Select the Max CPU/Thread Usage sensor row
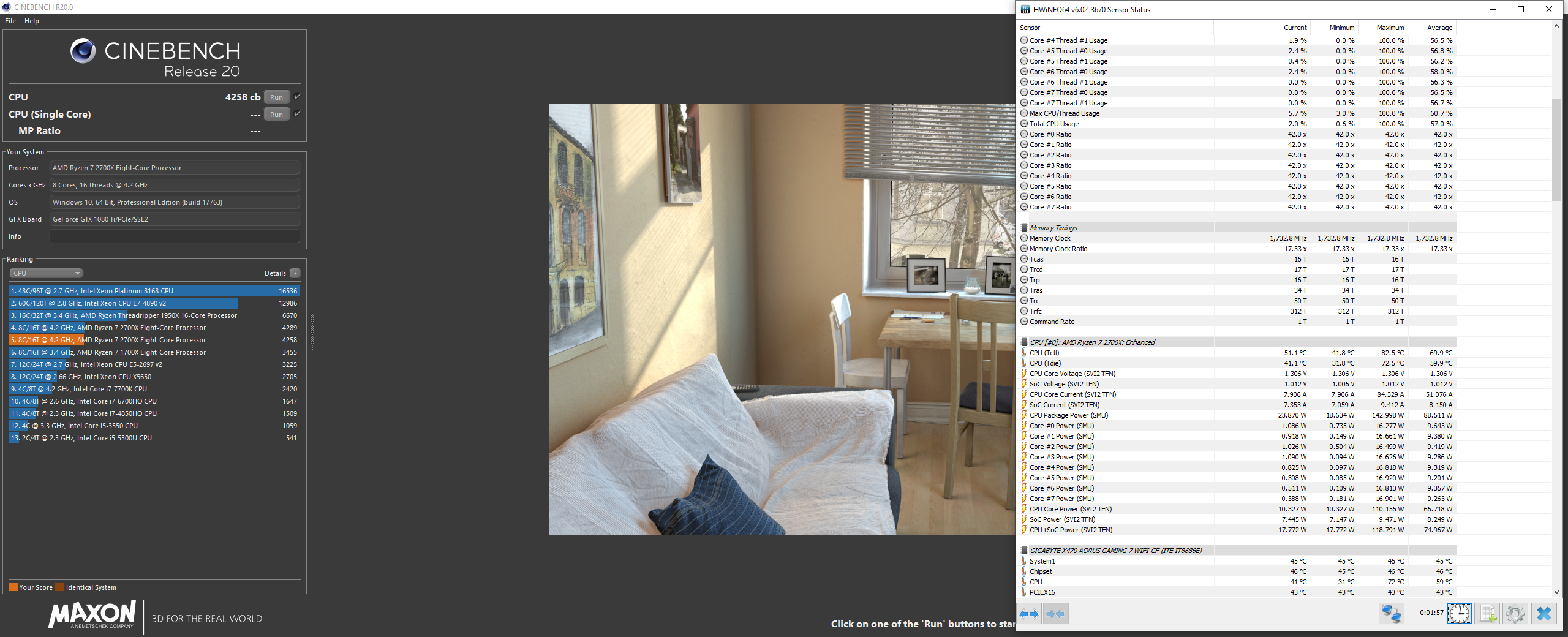The width and height of the screenshot is (1568, 637). [1237, 113]
